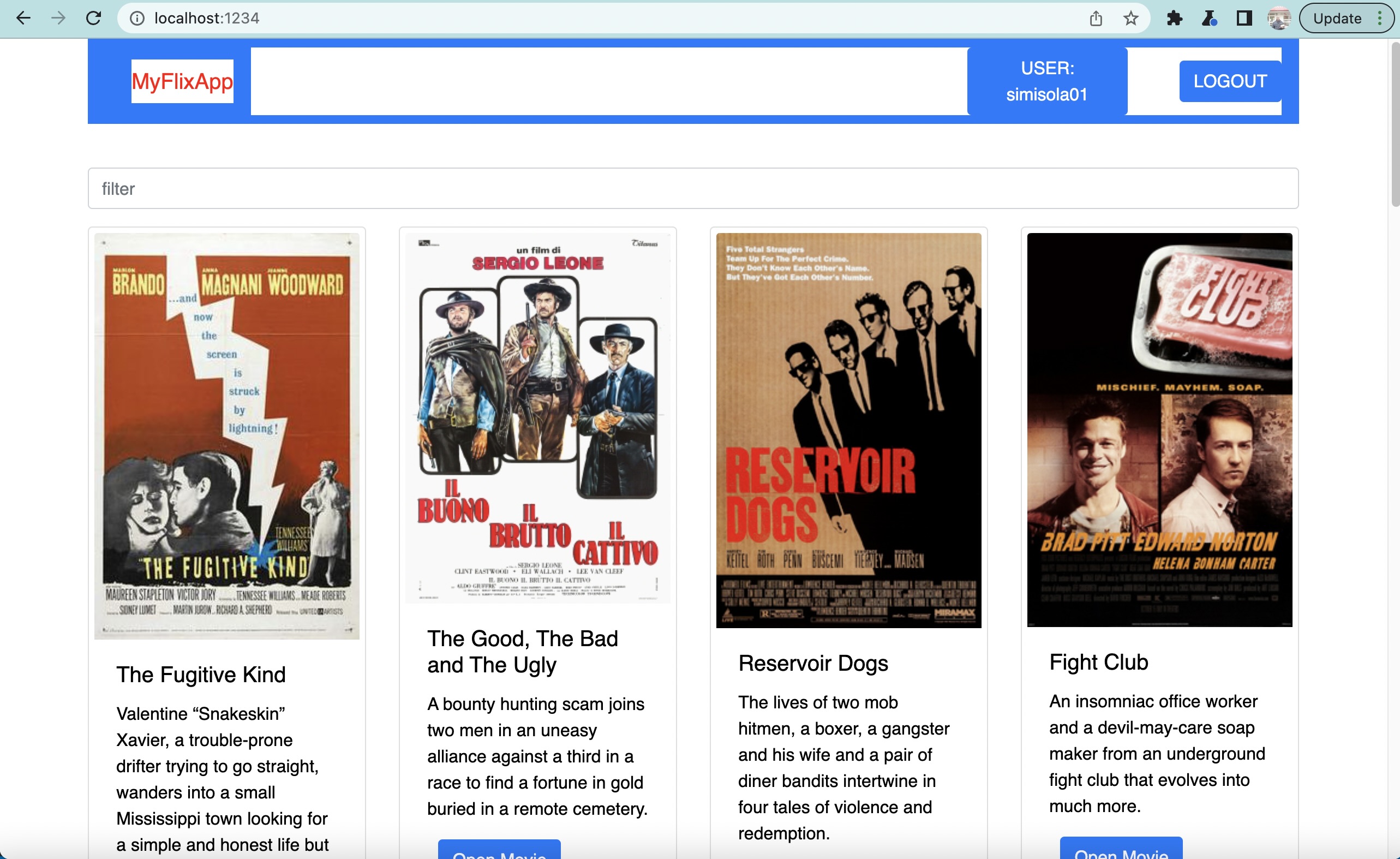The width and height of the screenshot is (1400, 859).
Task: Click the Chrome Update button
Action: [1337, 18]
